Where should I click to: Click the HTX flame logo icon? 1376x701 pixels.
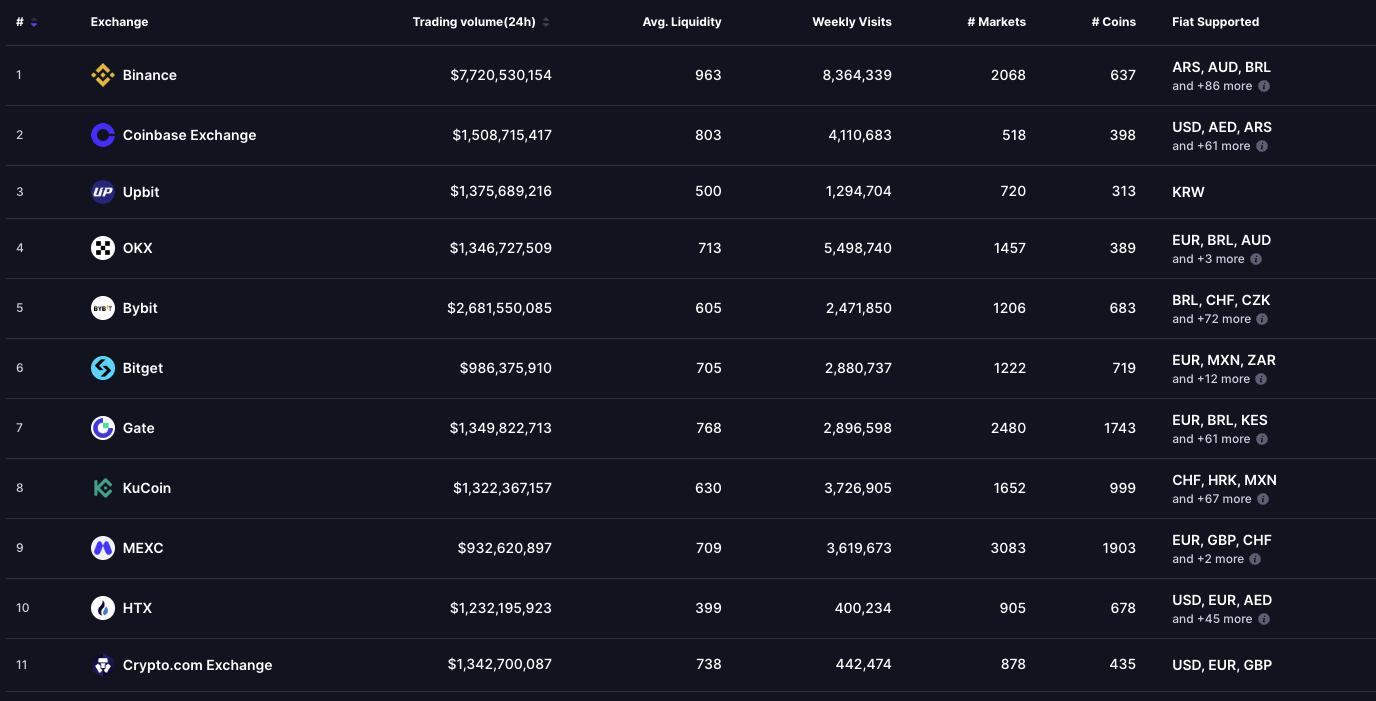[x=103, y=608]
